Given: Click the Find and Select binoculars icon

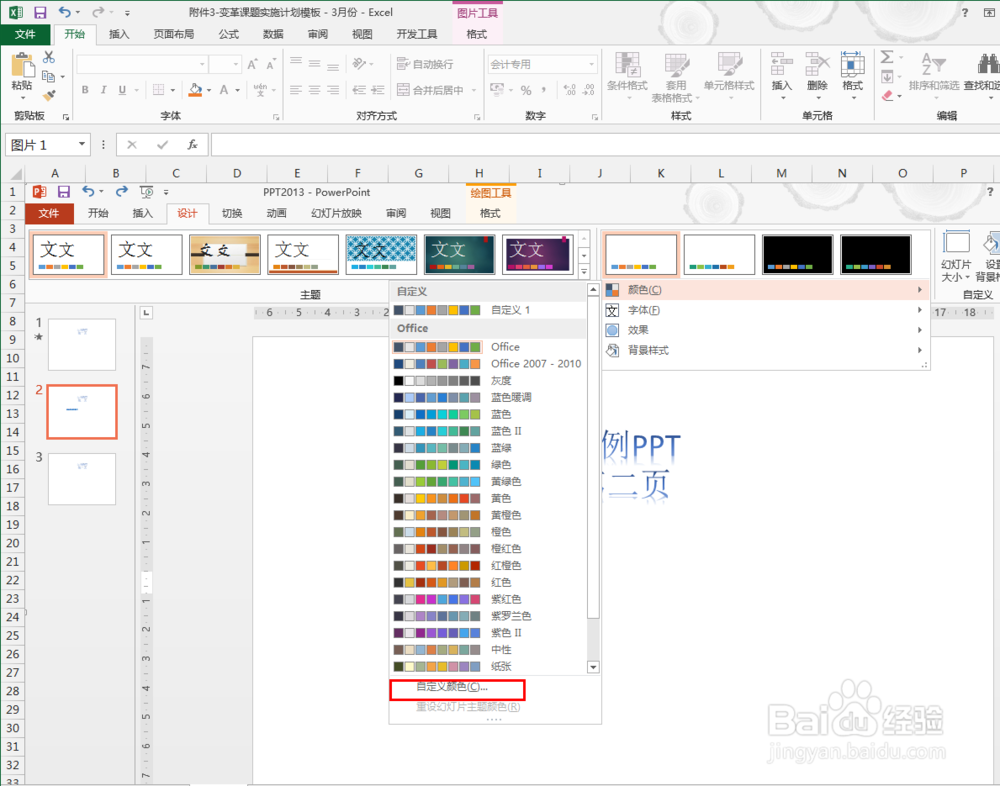Looking at the screenshot, I should tap(988, 64).
